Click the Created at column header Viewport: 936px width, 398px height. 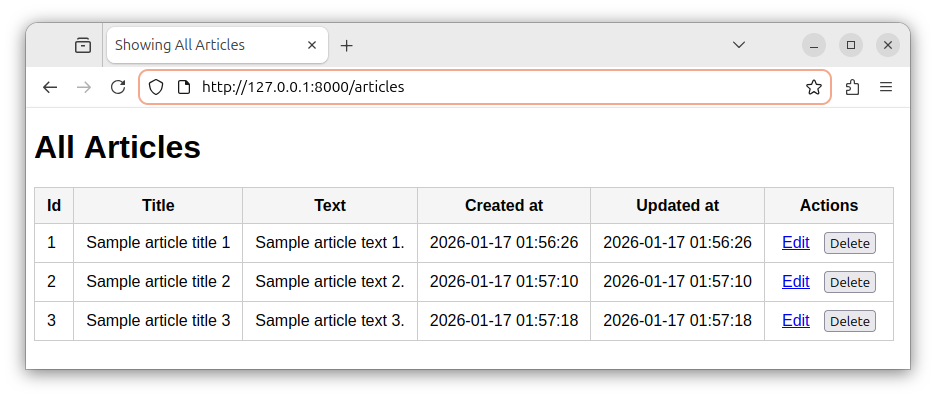(504, 206)
